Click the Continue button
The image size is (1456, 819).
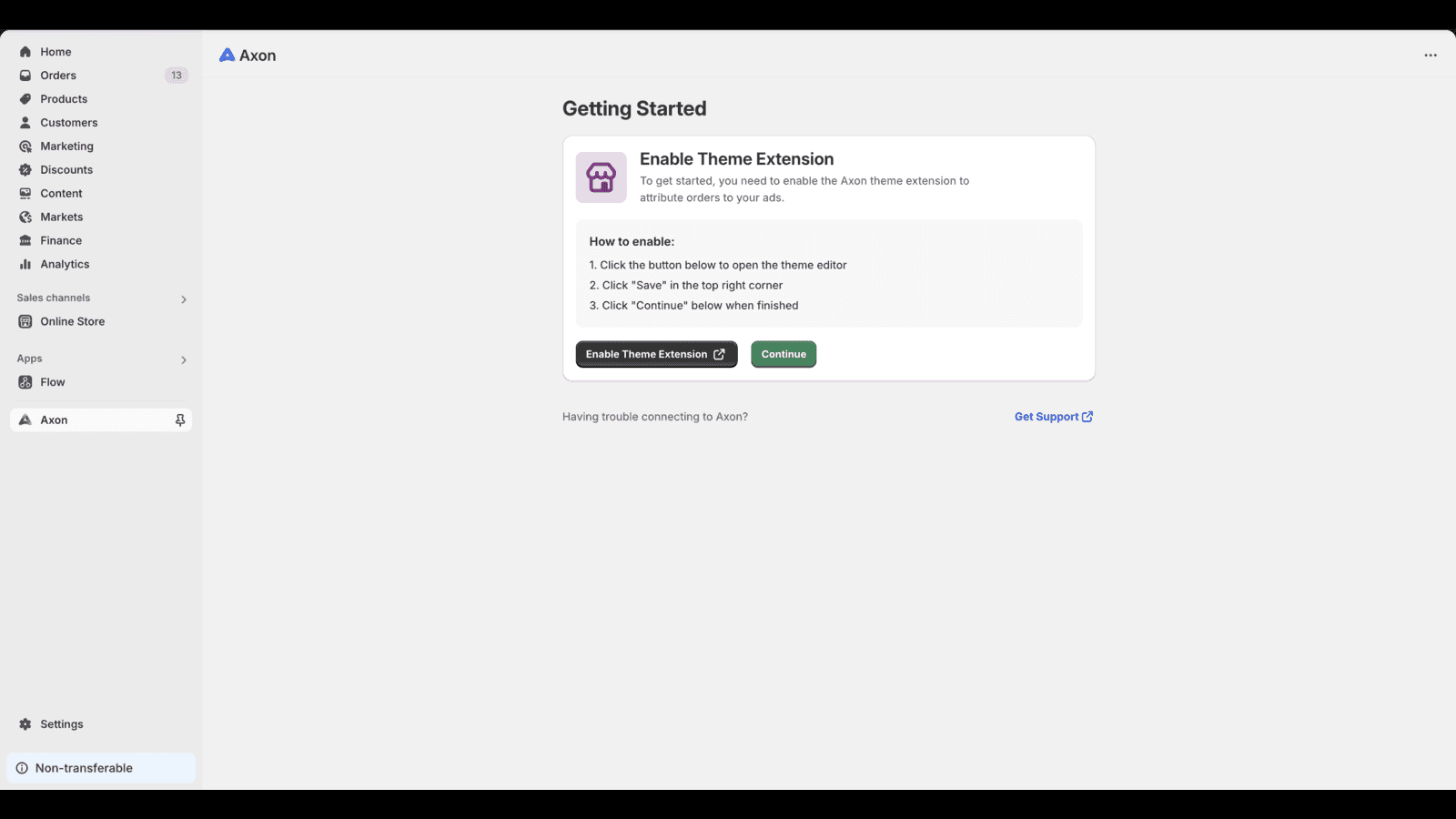coord(783,354)
